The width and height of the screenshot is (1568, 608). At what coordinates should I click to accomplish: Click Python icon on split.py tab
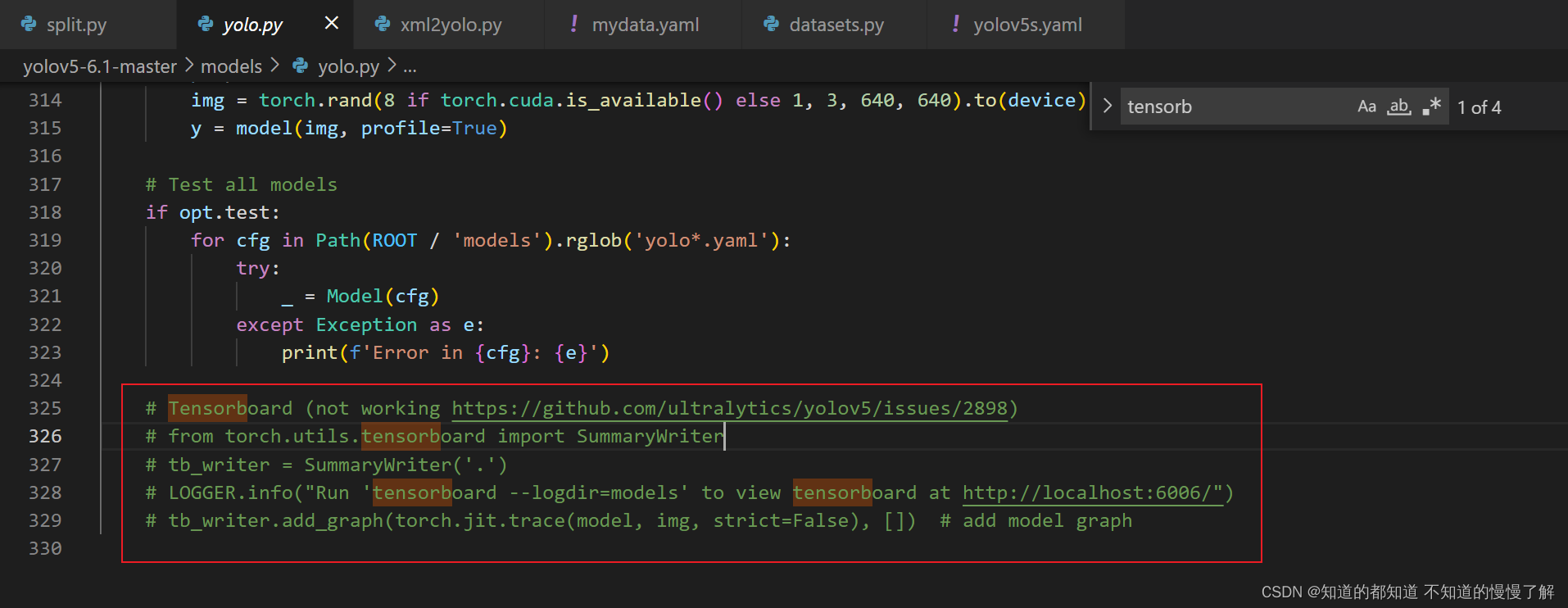pos(29,25)
